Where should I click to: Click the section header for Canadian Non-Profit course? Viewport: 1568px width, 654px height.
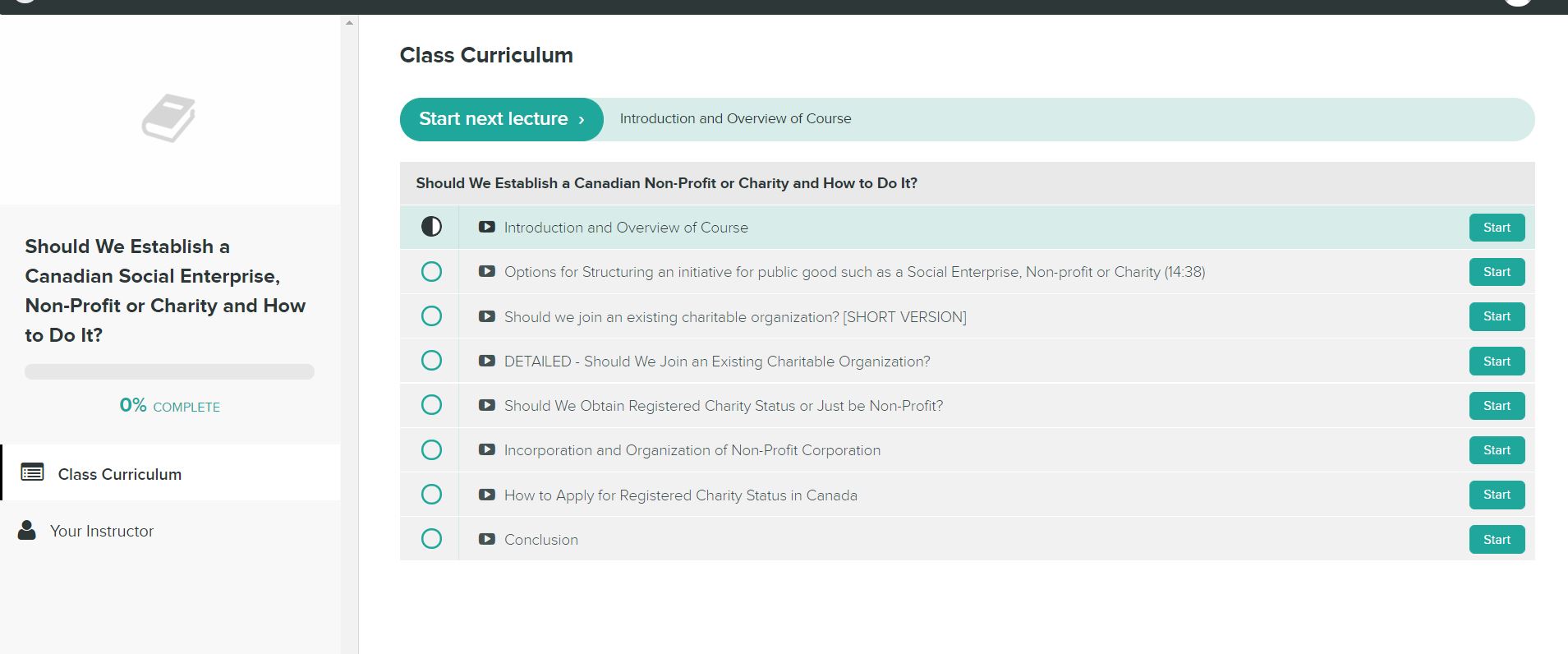666,183
